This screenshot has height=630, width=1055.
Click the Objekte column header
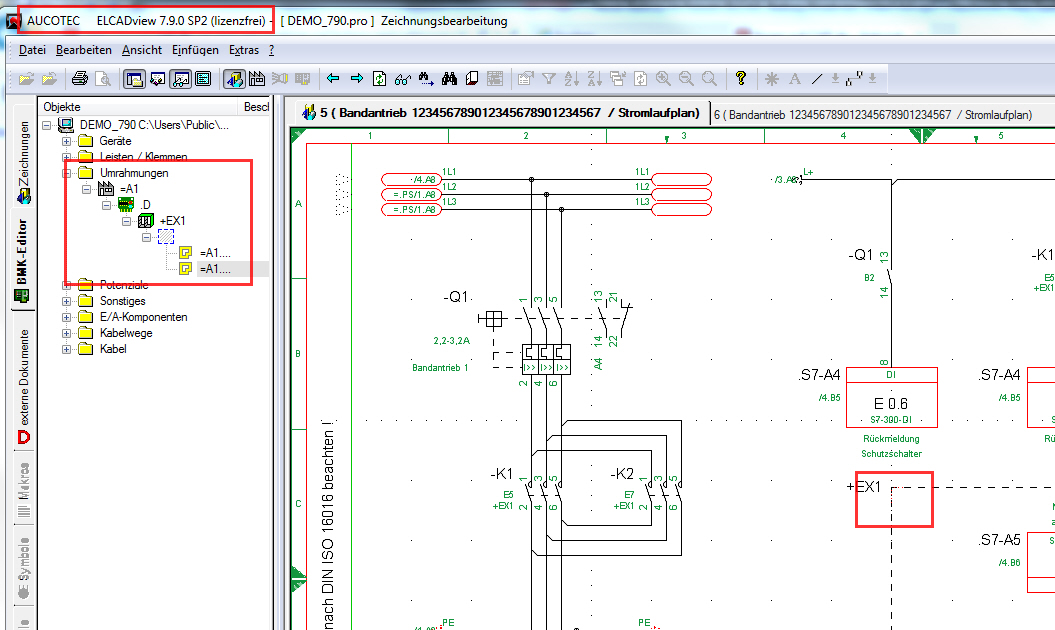pyautogui.click(x=139, y=107)
